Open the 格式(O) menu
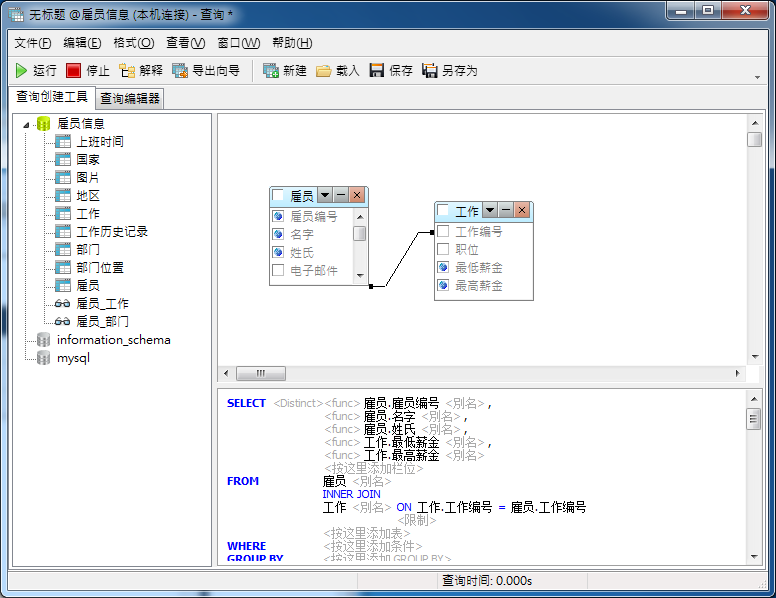This screenshot has width=776, height=598. pyautogui.click(x=133, y=43)
